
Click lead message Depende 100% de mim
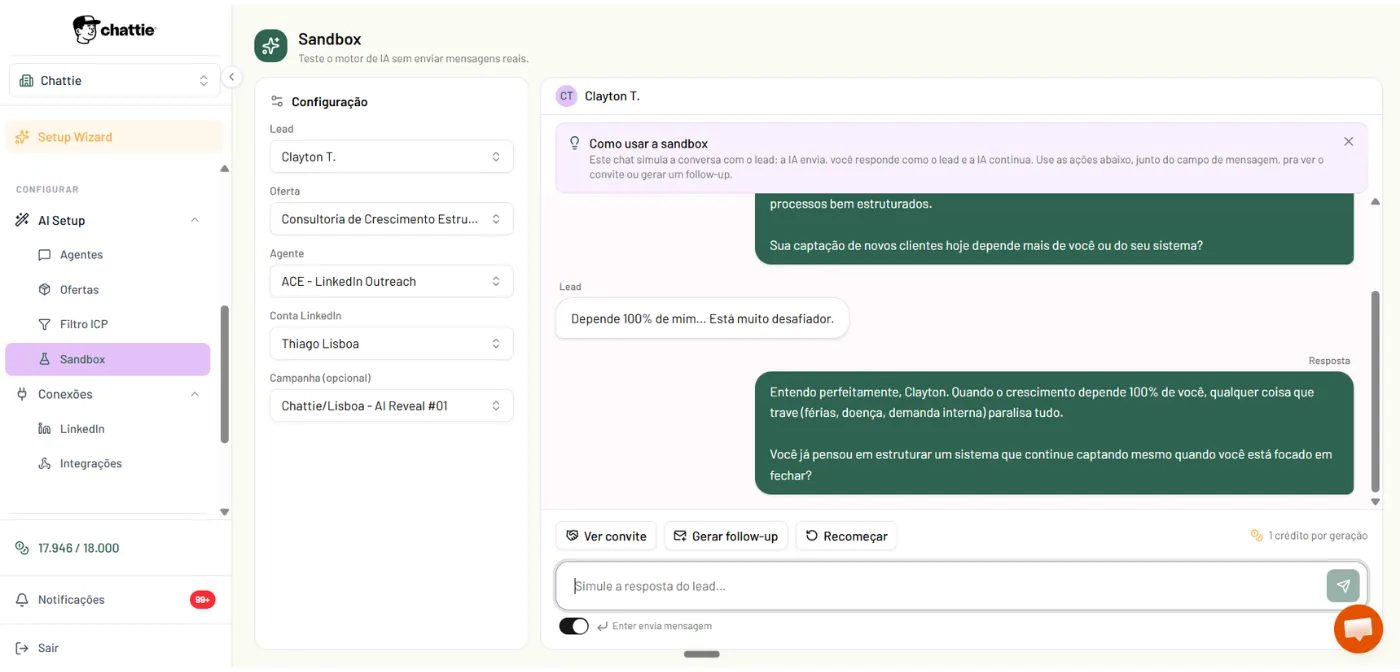tap(702, 318)
